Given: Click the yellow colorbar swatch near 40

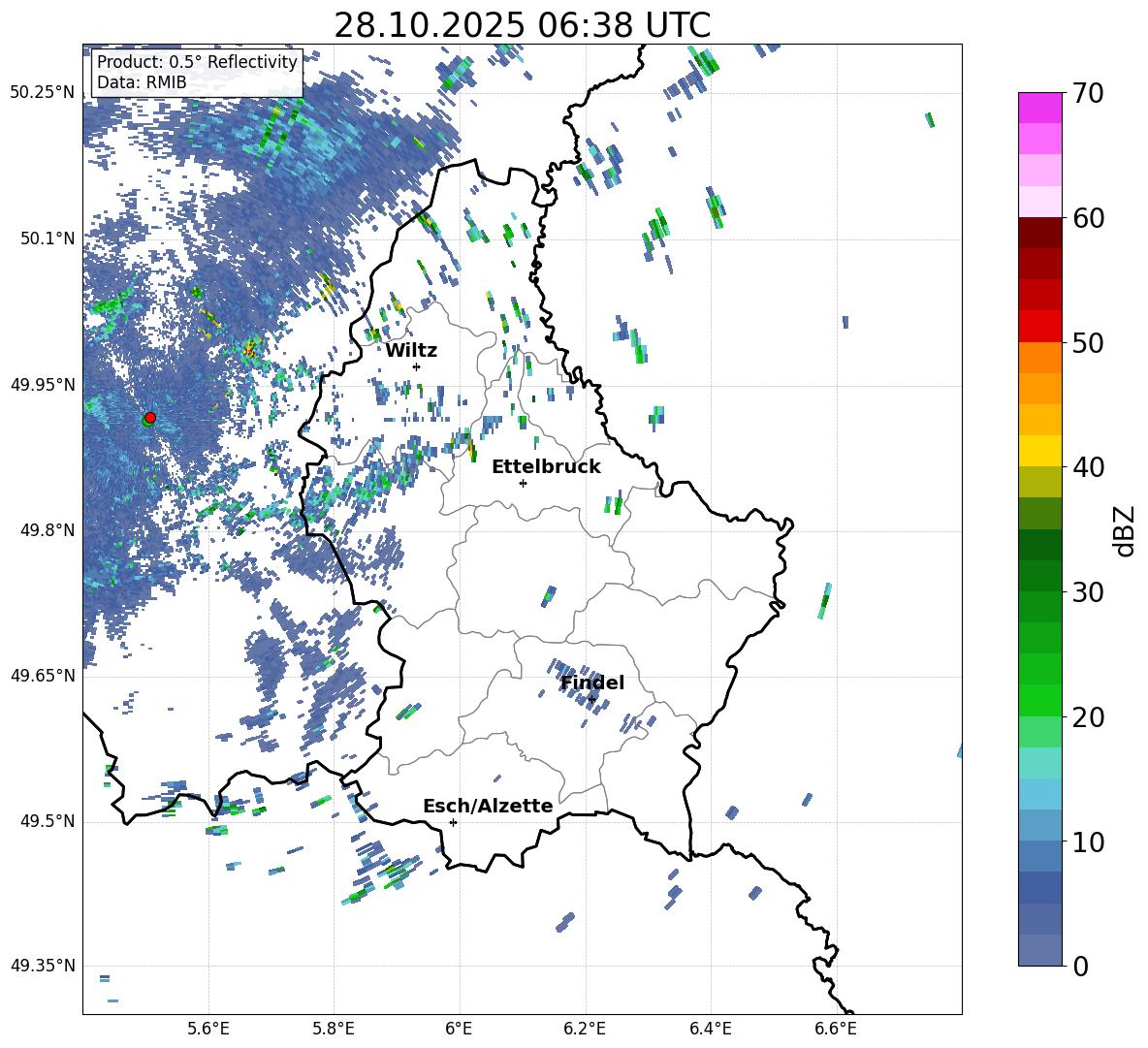Looking at the screenshot, I should coord(1040,452).
